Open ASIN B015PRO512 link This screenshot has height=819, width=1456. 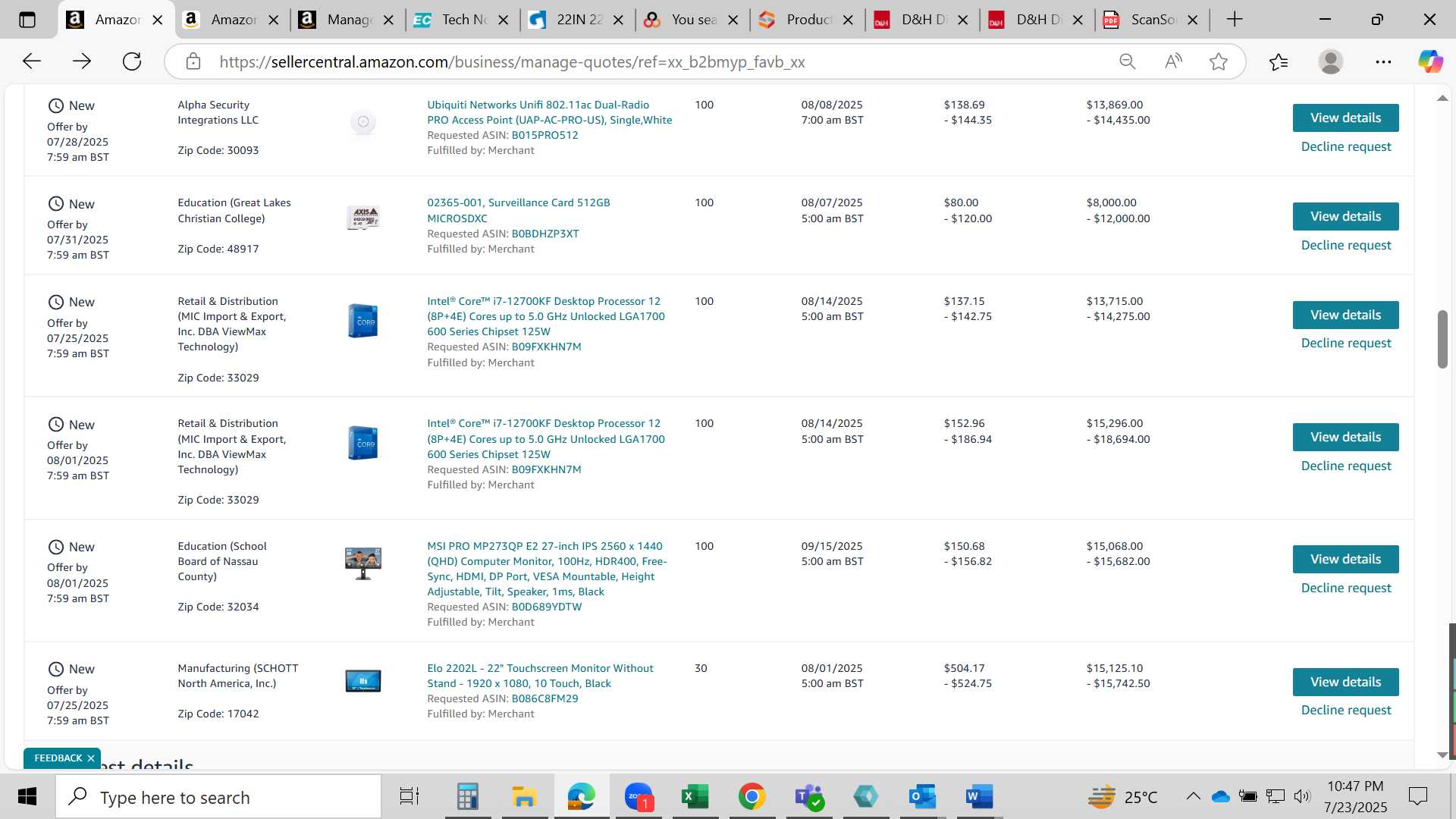544,135
